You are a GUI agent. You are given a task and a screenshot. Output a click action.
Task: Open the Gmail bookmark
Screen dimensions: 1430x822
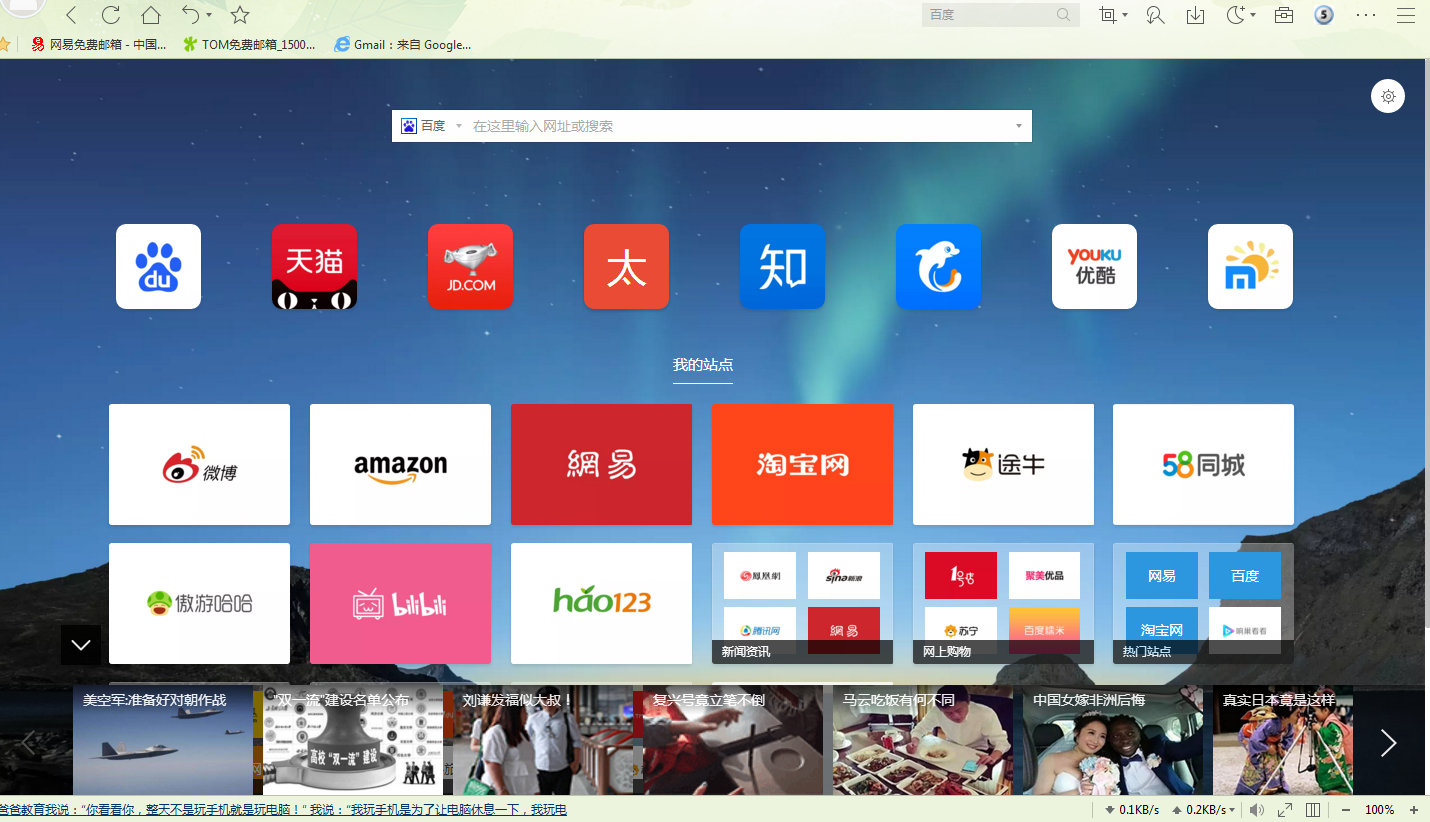[403, 45]
